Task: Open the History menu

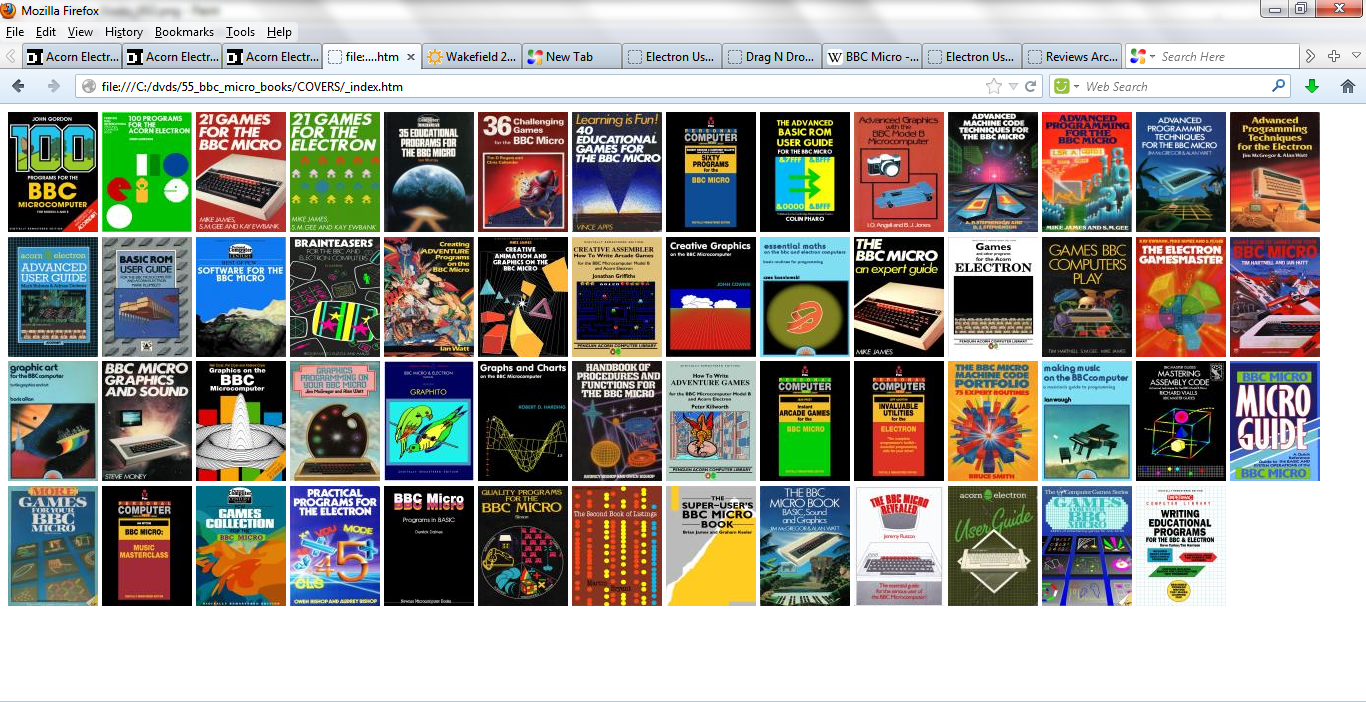Action: click(x=124, y=32)
